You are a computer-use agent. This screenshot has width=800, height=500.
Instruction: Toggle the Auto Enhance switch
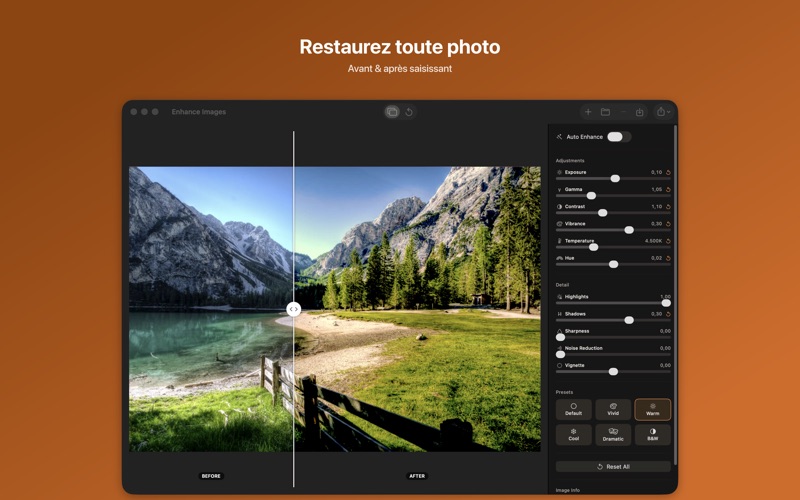(x=619, y=137)
